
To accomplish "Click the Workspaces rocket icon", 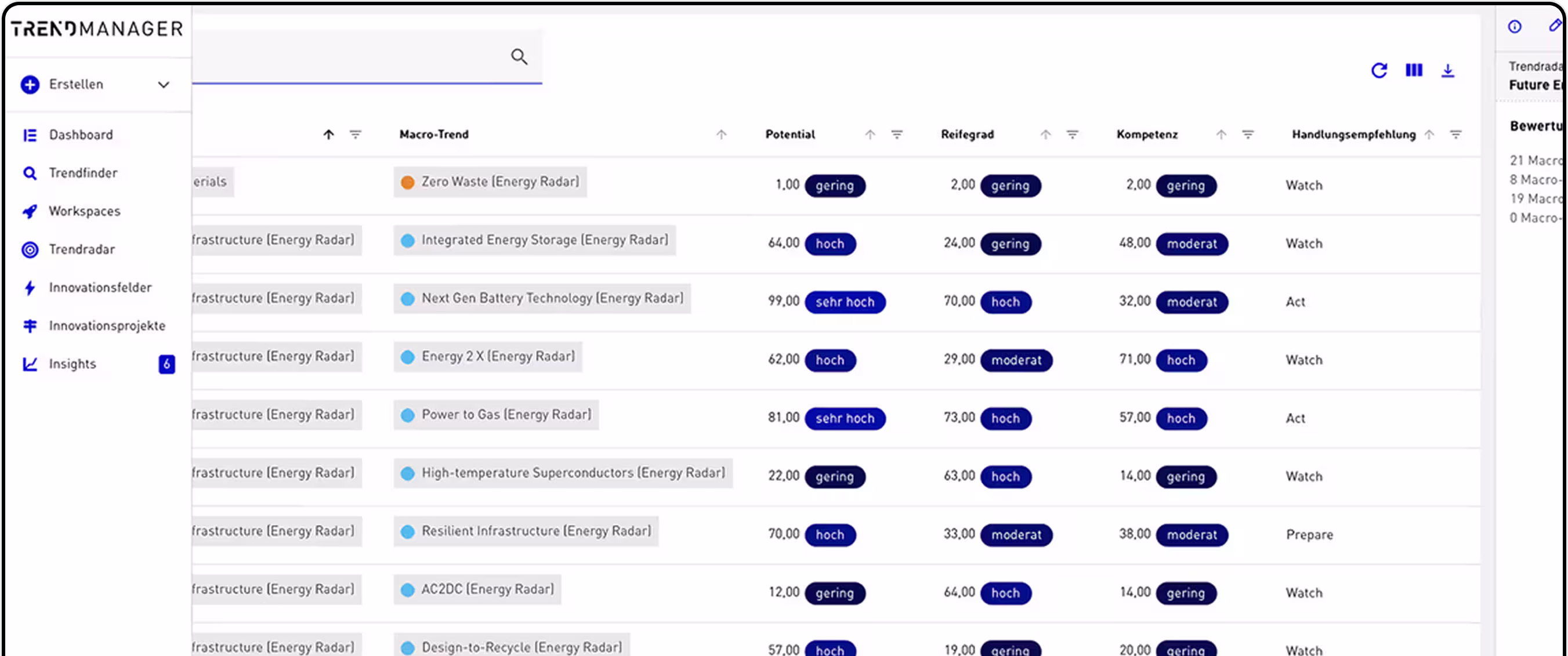I will 30,211.
